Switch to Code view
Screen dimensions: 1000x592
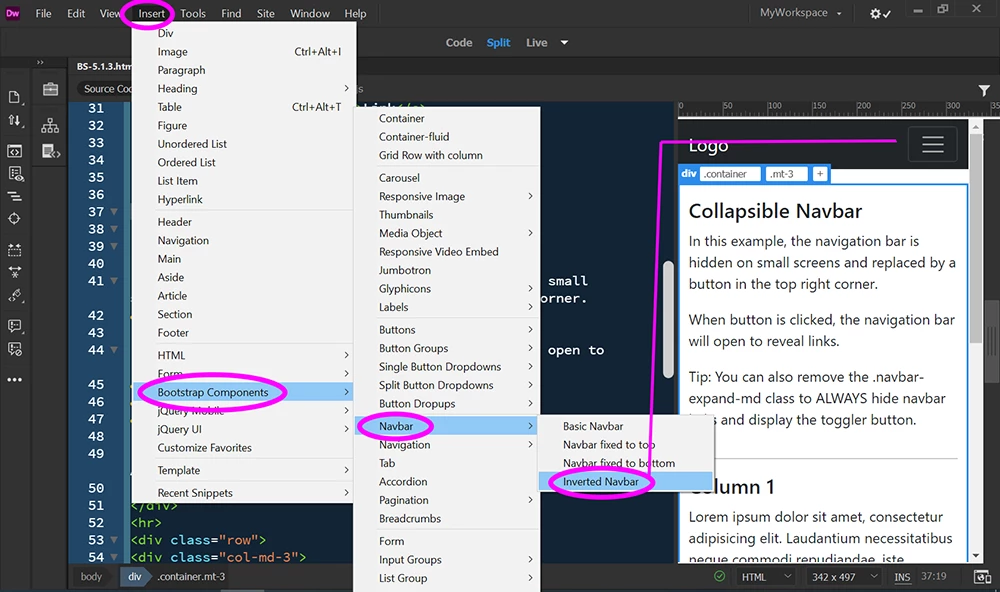pos(459,43)
